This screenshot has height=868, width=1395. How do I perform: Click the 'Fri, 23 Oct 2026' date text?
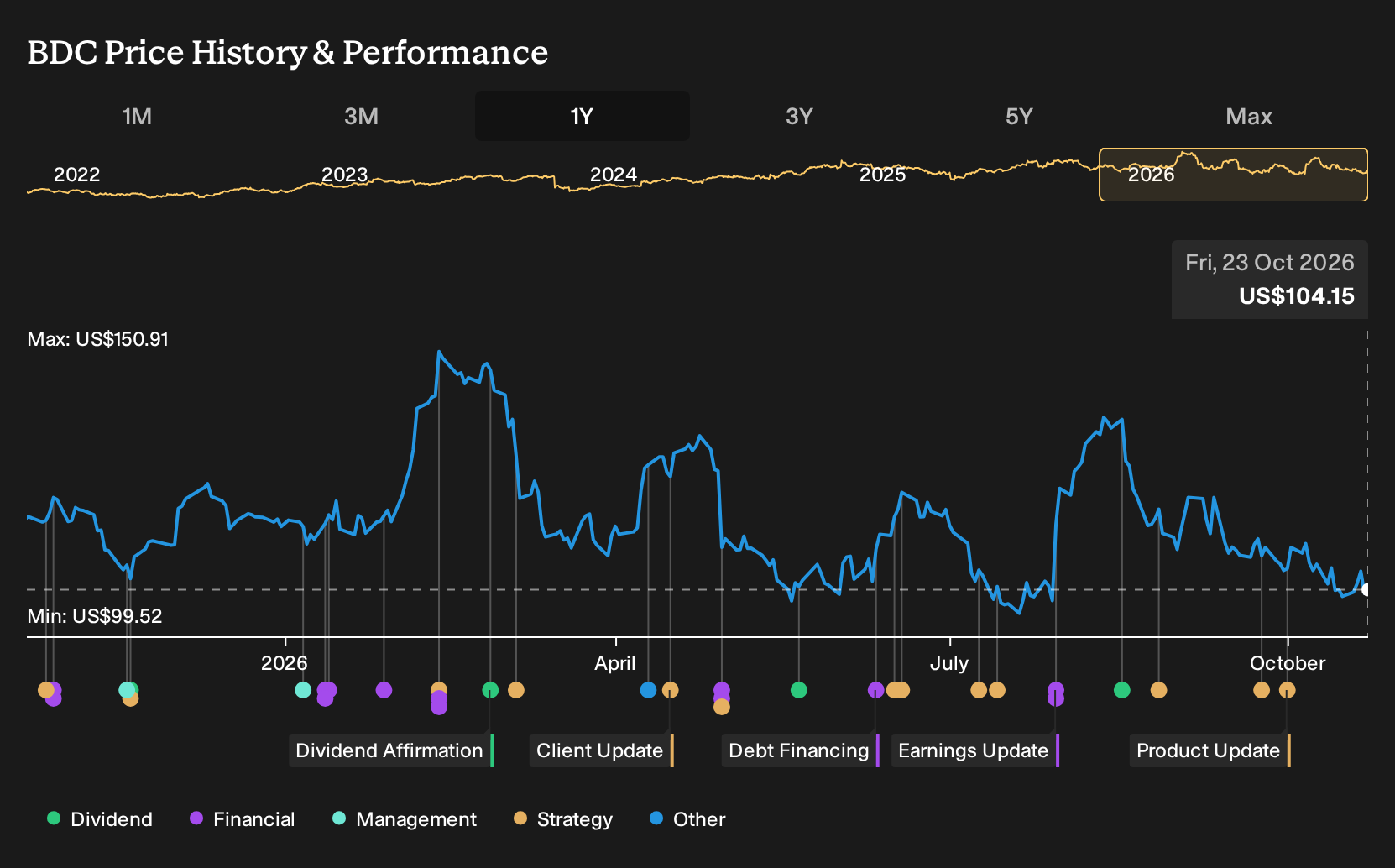(1269, 263)
